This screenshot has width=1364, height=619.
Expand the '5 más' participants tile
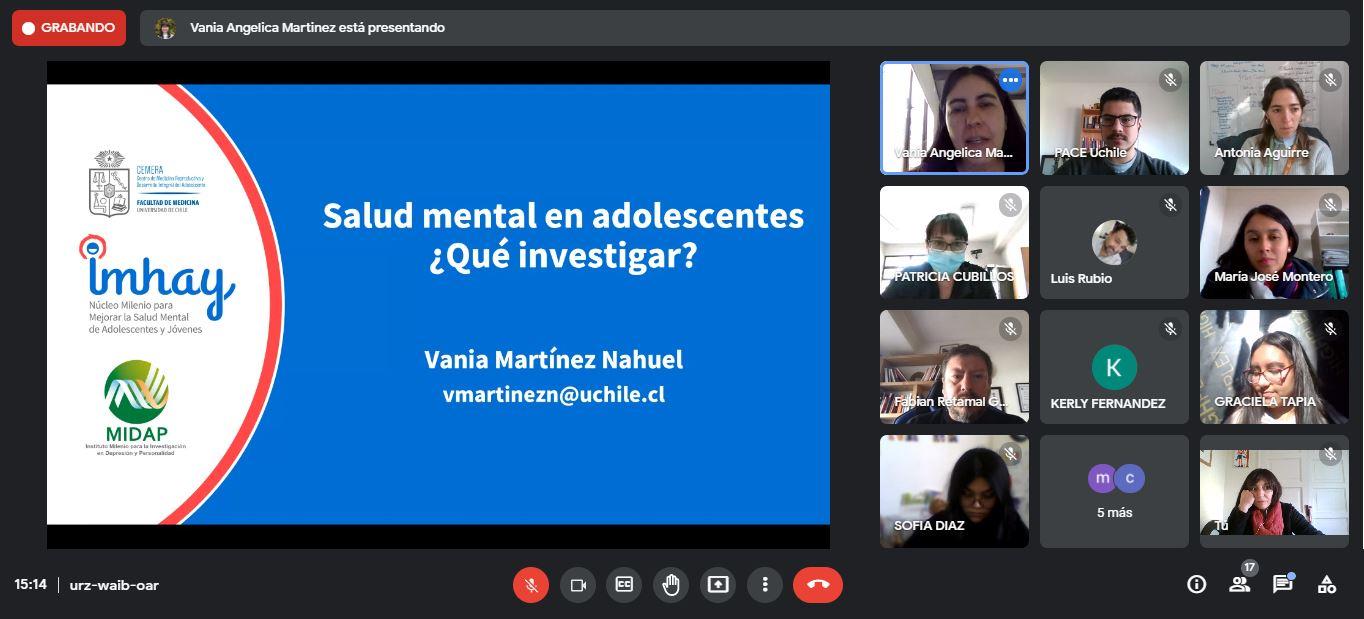coord(1114,492)
